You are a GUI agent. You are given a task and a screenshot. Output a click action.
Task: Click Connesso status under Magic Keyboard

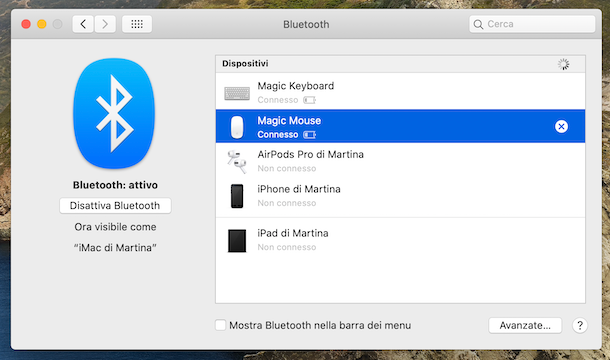point(278,100)
